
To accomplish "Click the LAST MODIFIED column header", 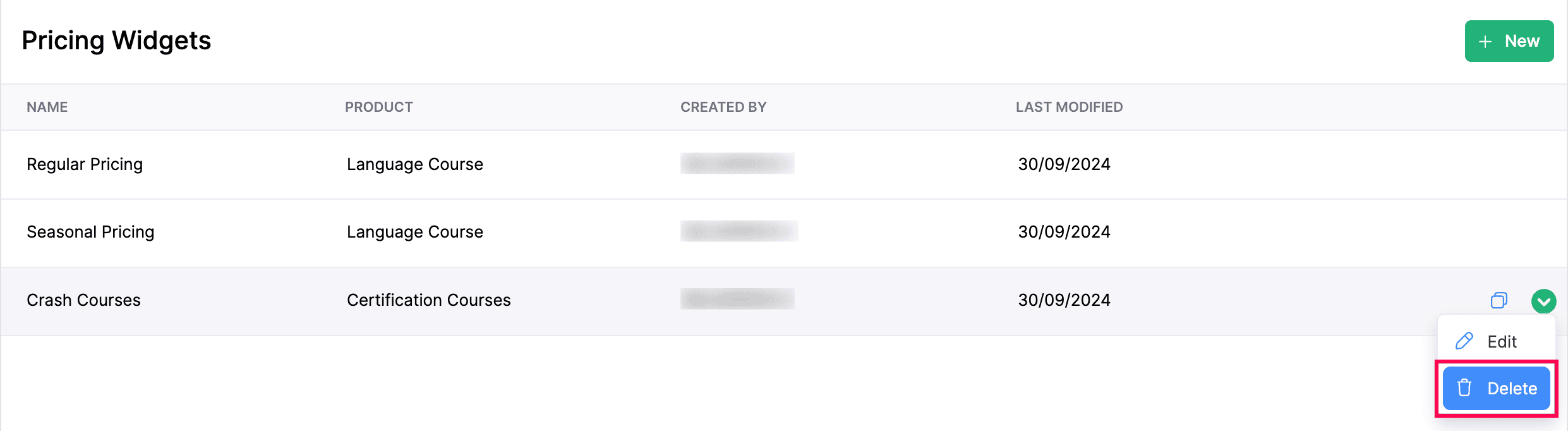I will pos(1069,107).
